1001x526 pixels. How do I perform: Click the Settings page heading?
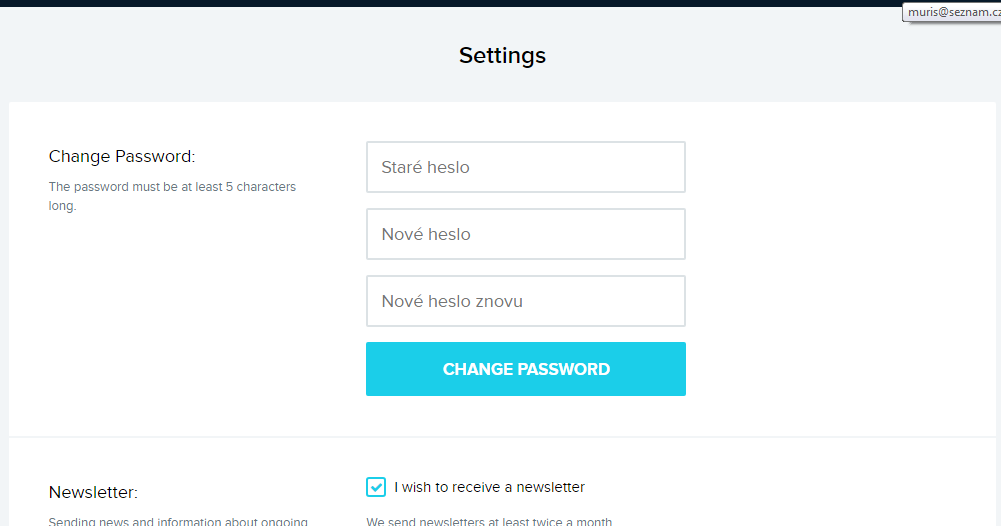[x=502, y=55]
